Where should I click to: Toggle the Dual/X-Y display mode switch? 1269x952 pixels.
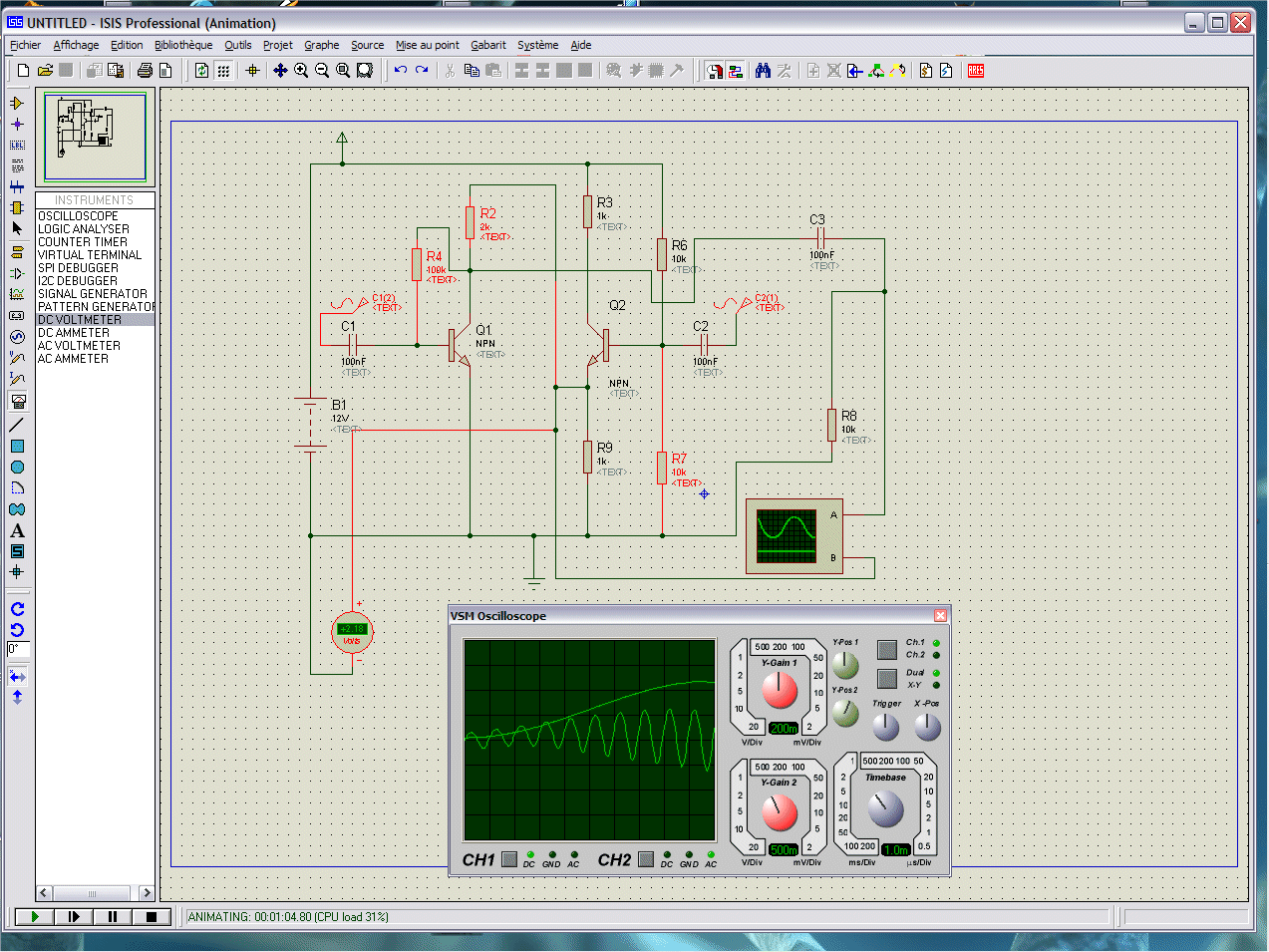pos(887,679)
